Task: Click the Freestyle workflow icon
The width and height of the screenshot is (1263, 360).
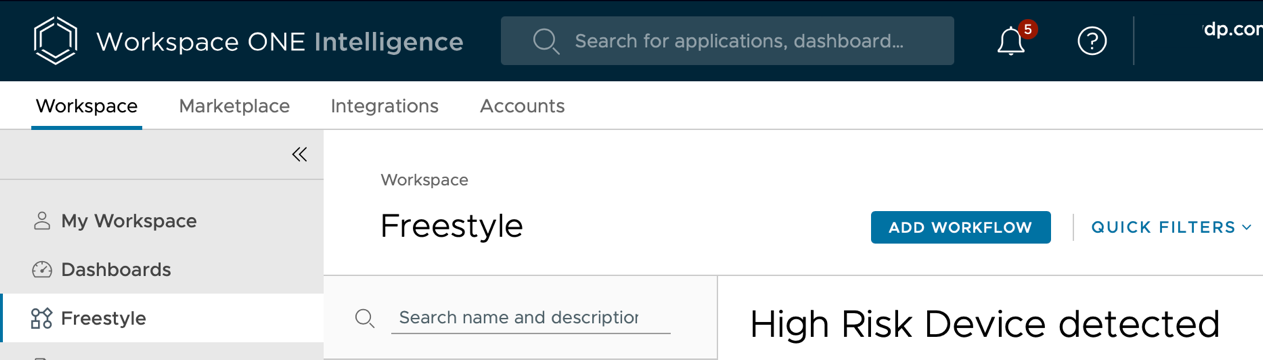Action: tap(41, 319)
